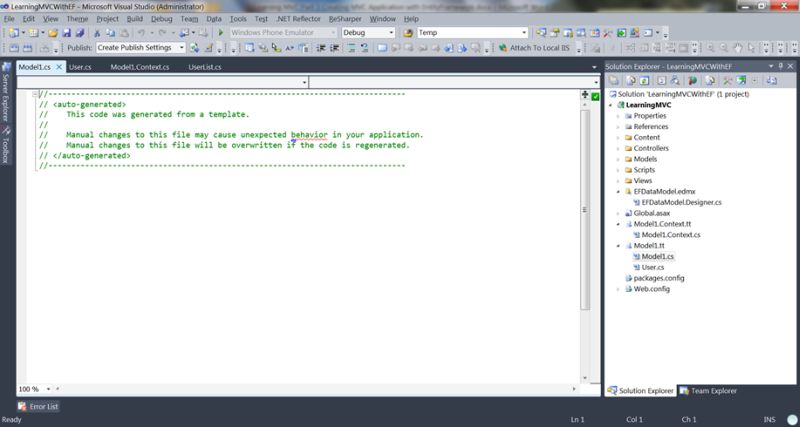Select Web.config in Solution Explorer
The height and width of the screenshot is (427, 800).
pos(652,289)
